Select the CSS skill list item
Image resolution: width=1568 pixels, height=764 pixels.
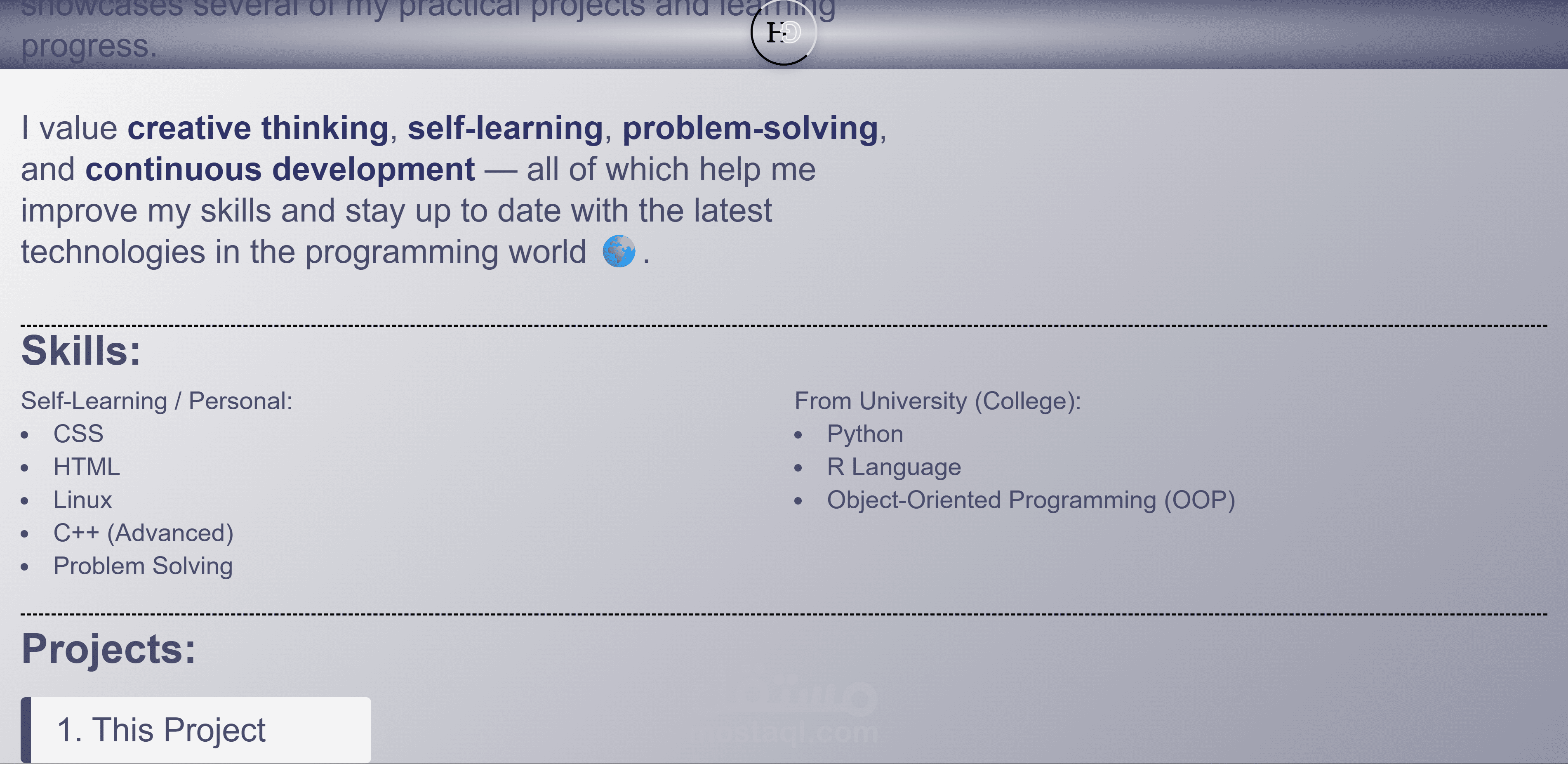(78, 434)
